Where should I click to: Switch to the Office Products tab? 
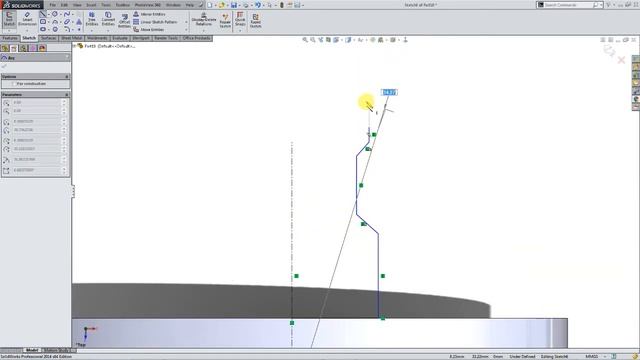coord(196,38)
